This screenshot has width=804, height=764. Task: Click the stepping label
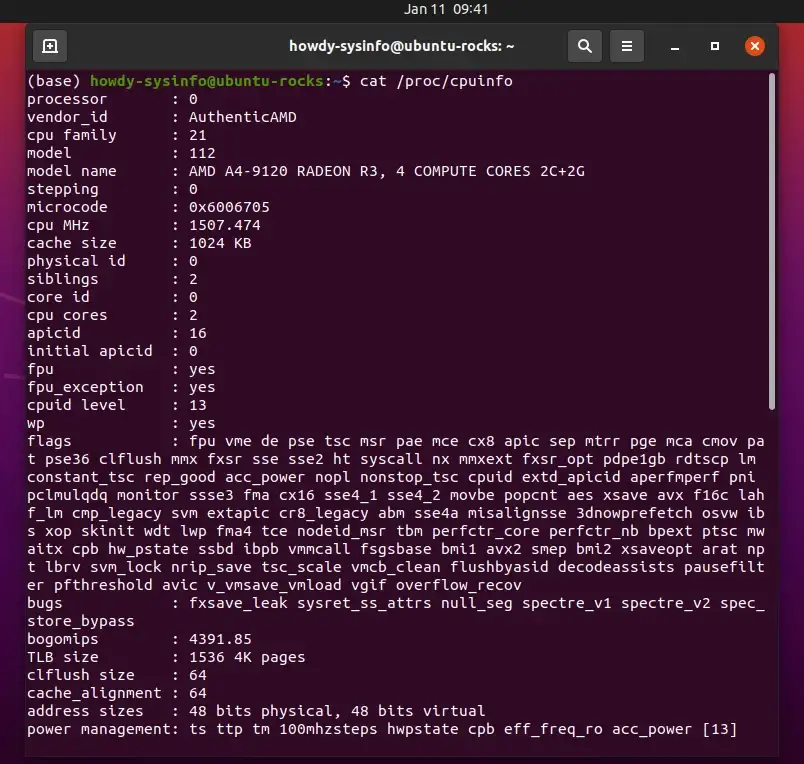tap(63, 189)
